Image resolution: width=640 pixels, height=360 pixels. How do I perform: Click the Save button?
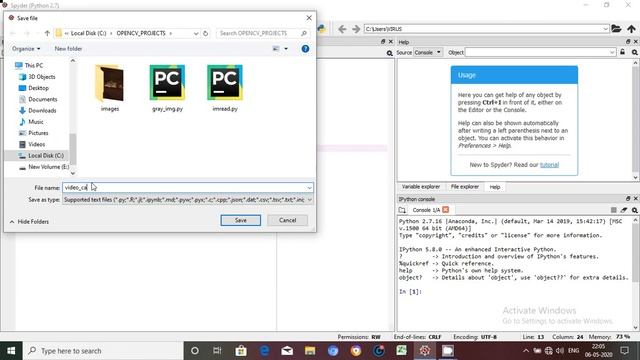tap(240, 220)
